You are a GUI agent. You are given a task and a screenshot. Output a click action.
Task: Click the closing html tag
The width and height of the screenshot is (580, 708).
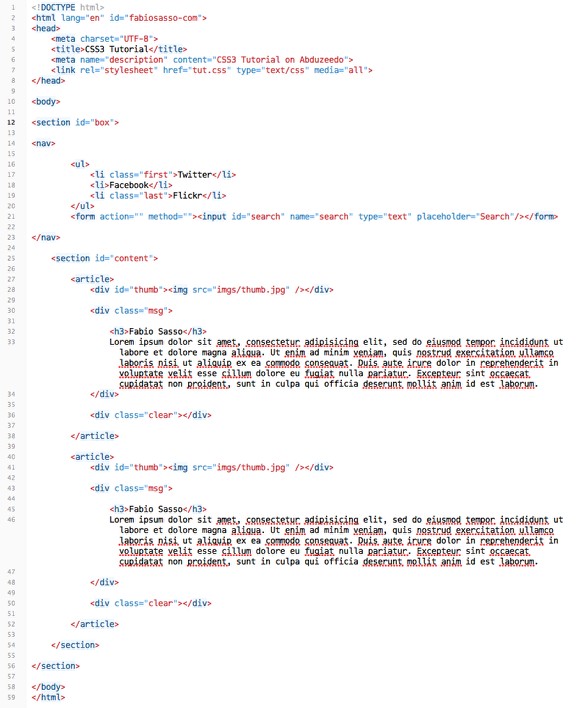pos(48,697)
